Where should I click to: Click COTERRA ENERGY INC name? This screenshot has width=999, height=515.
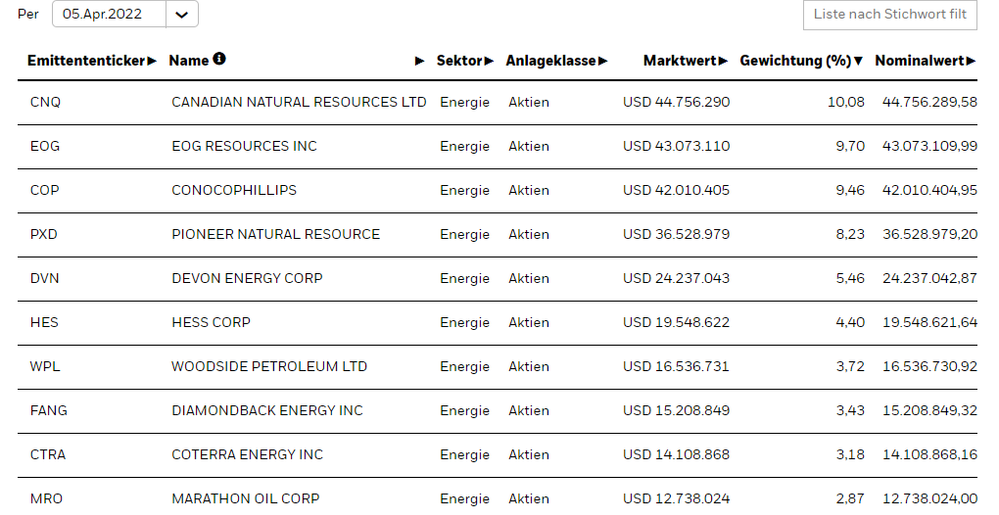[x=247, y=454]
